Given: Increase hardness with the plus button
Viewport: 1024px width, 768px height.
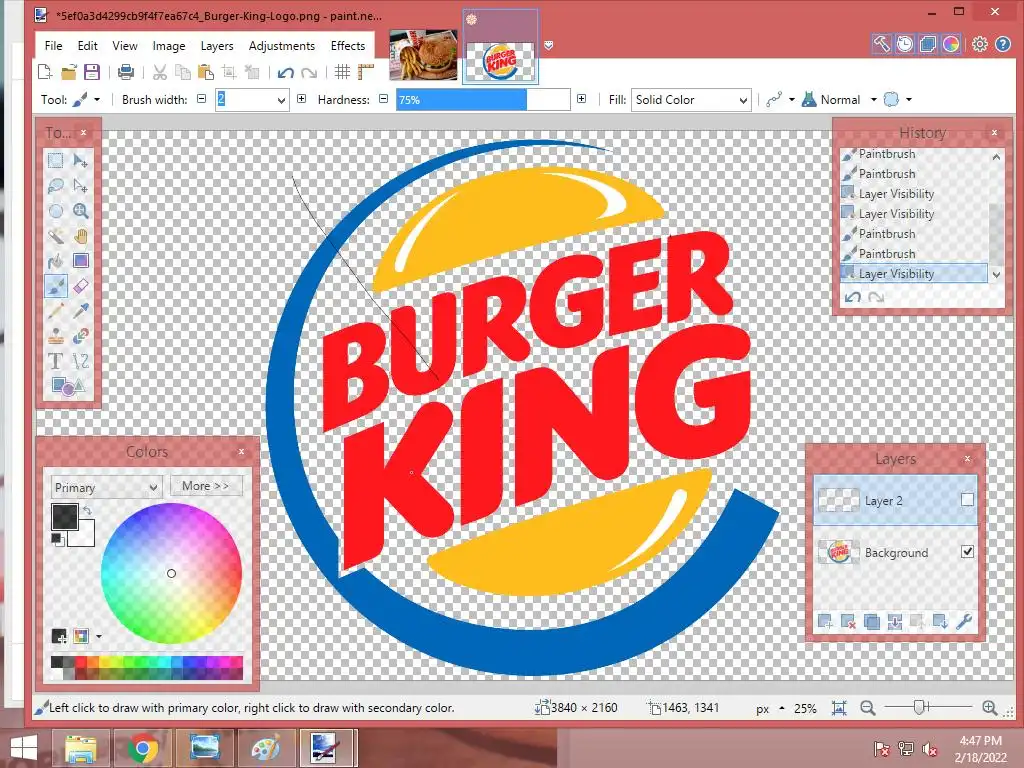Looking at the screenshot, I should pos(581,99).
